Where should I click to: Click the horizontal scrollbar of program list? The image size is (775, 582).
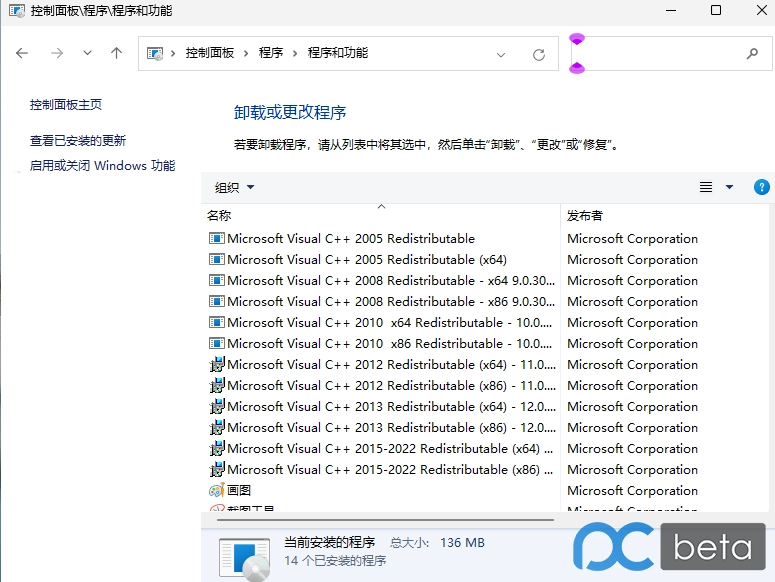click(x=385, y=520)
